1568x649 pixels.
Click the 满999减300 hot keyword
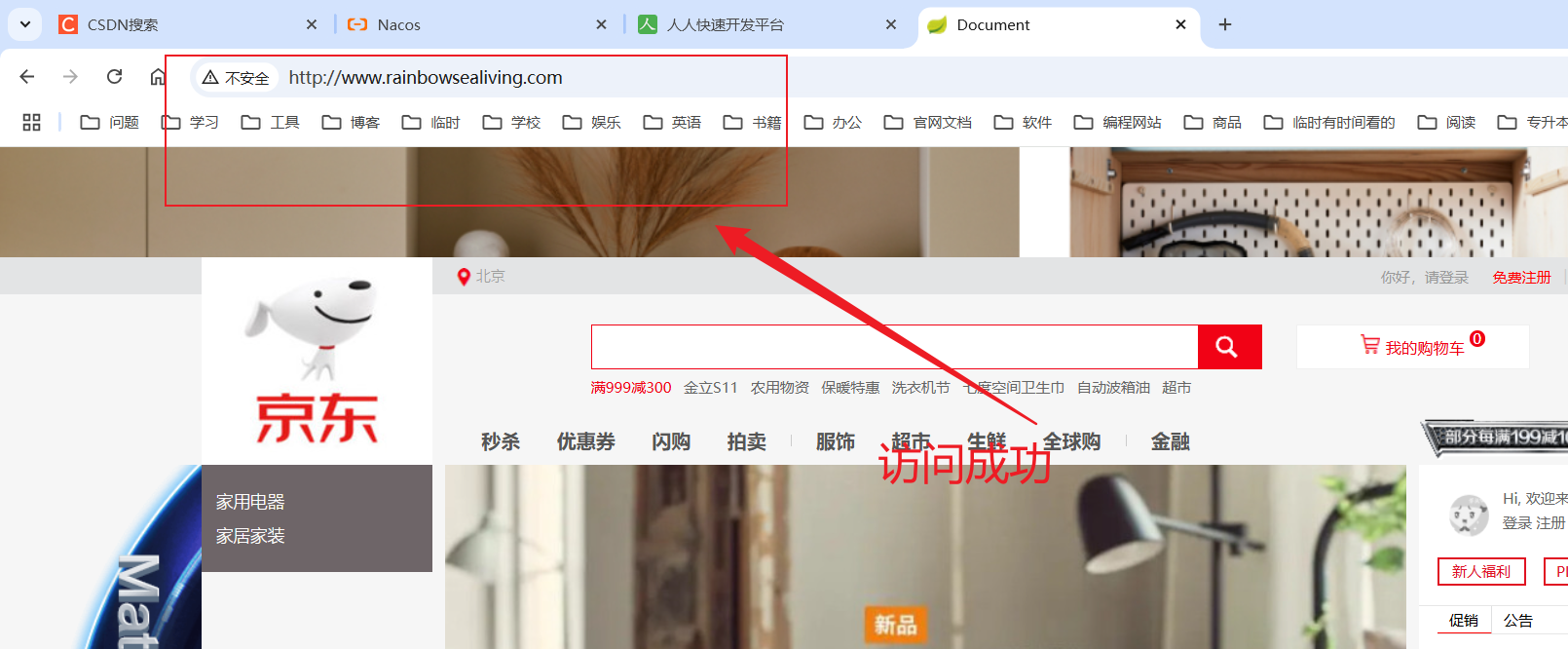click(x=631, y=388)
